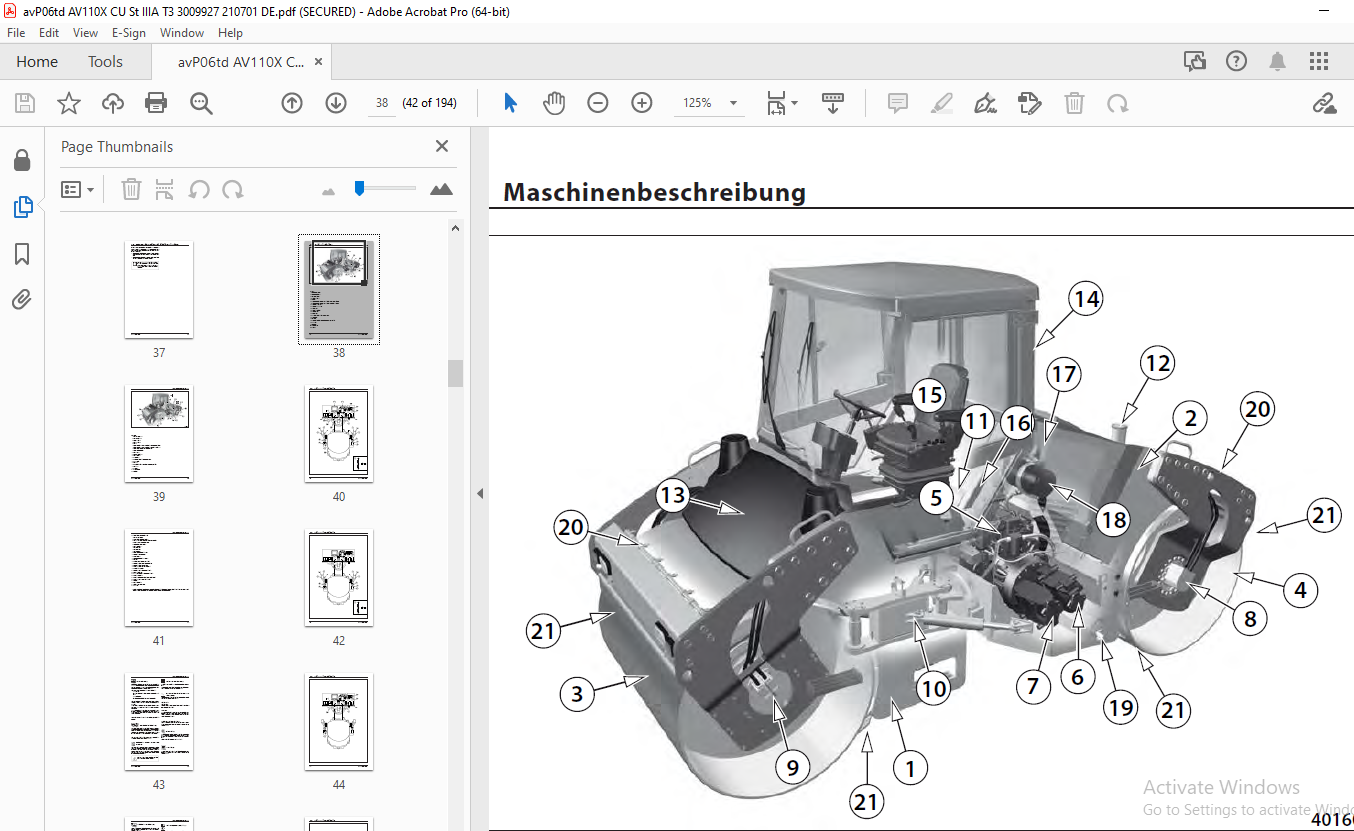Delete with the toolbar trash icon
Viewport: 1354px width, 831px height.
tap(1074, 103)
